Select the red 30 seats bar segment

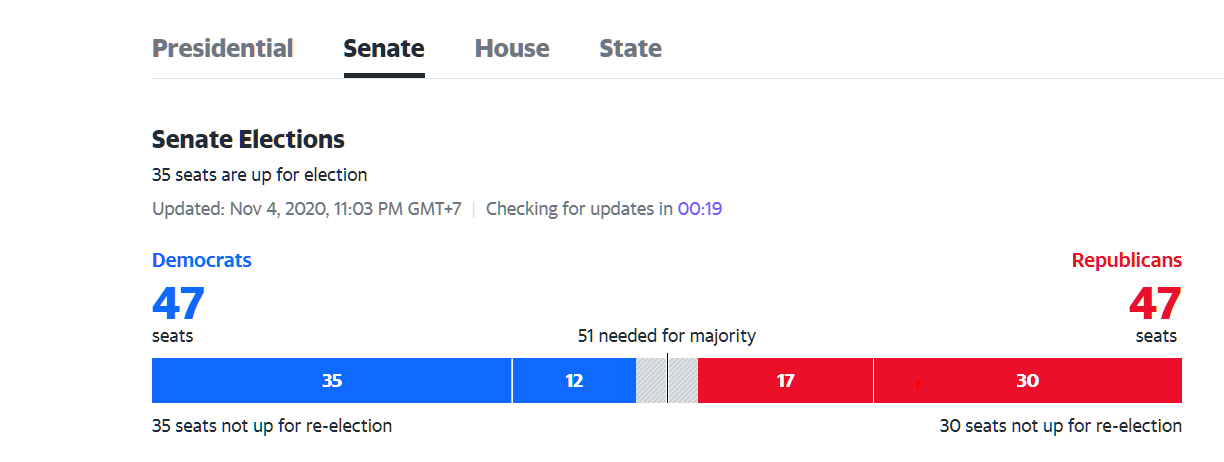pyautogui.click(x=1027, y=381)
